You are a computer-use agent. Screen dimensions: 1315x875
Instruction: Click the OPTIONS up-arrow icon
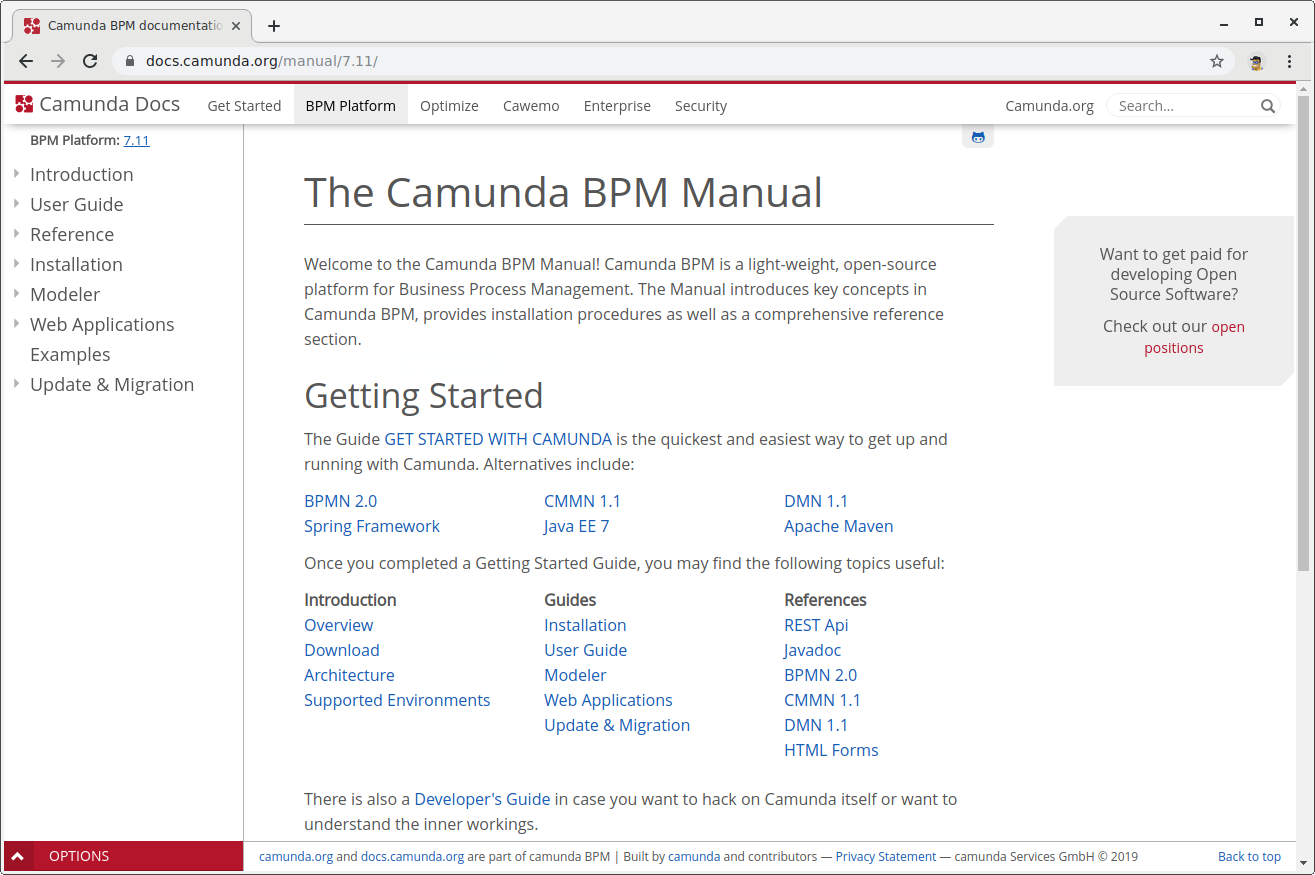coord(17,857)
